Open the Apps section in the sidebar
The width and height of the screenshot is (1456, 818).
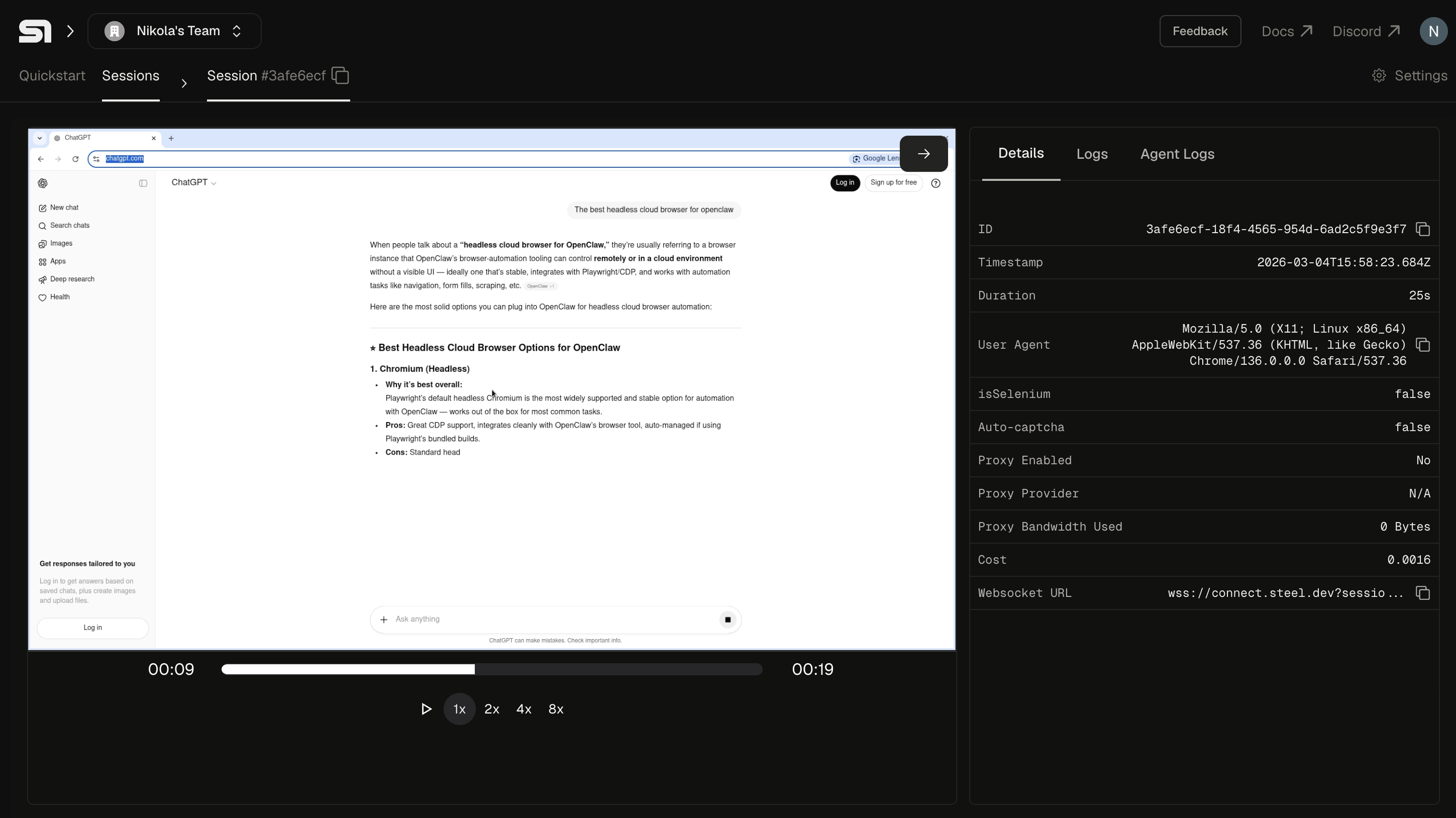tap(57, 261)
